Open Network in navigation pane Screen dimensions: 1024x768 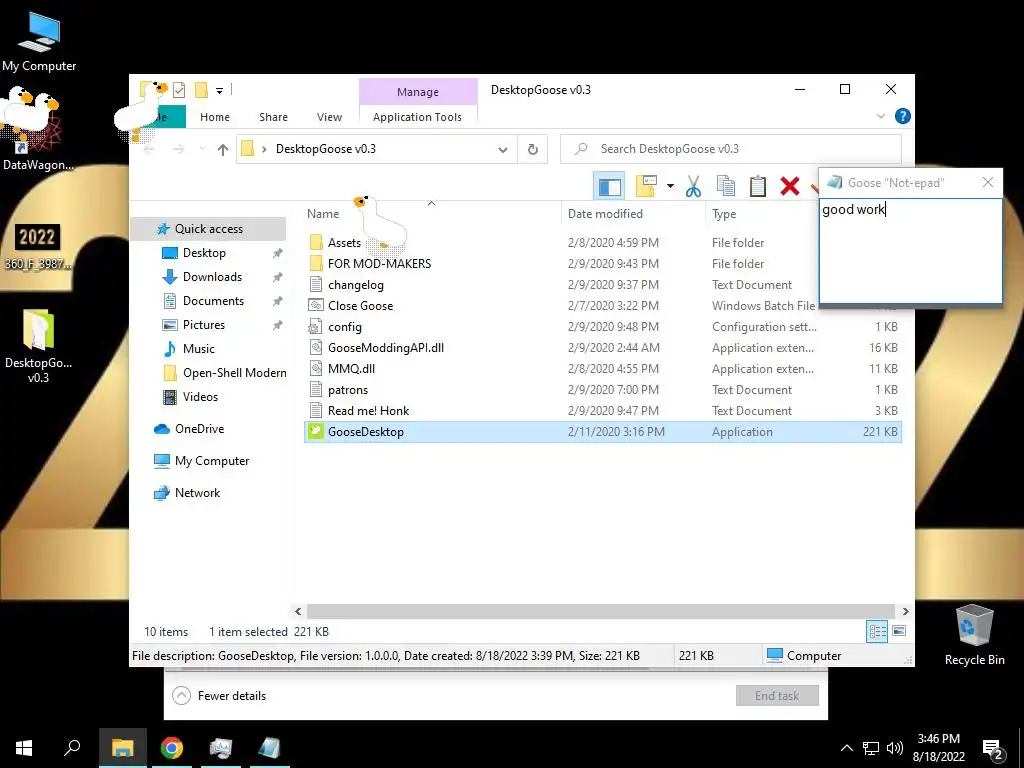[197, 493]
